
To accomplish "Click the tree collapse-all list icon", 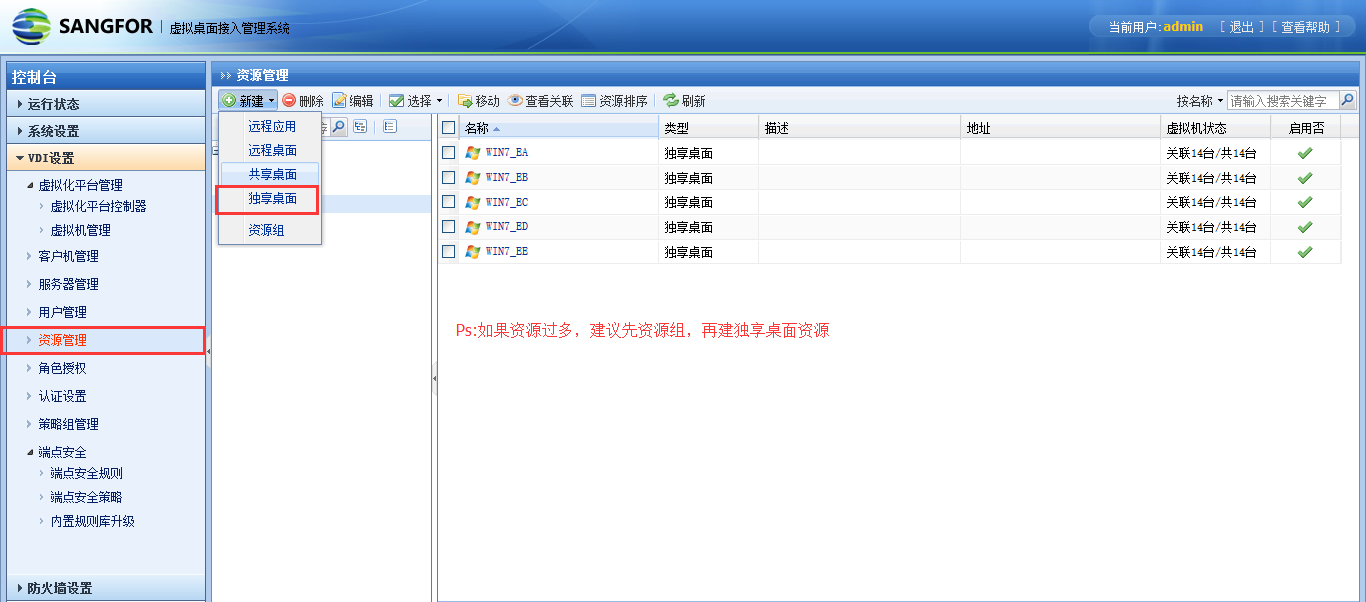I will click(x=390, y=126).
